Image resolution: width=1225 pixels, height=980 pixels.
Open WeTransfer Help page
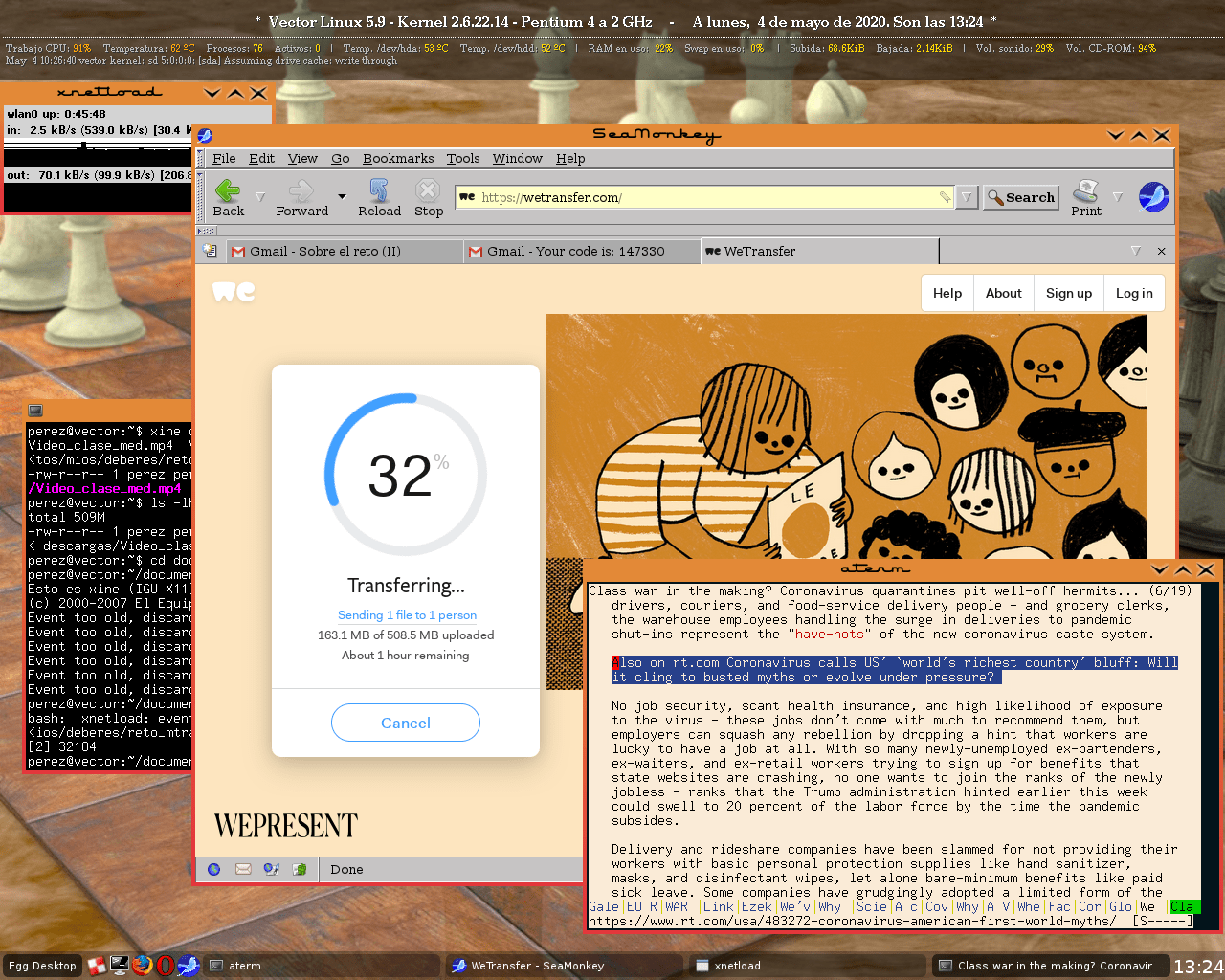click(x=947, y=293)
